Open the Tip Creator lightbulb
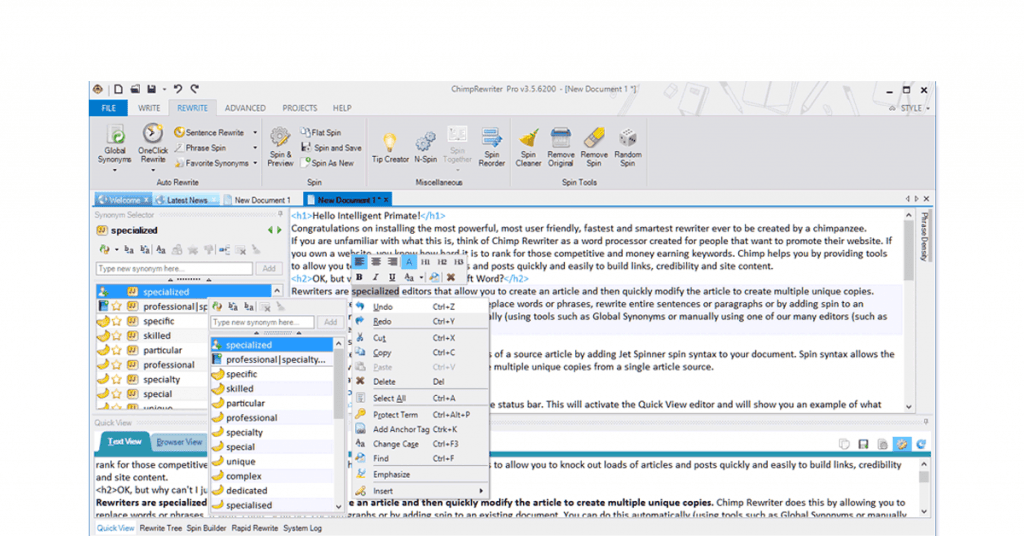Image resolution: width=1024 pixels, height=536 pixels. [390, 148]
